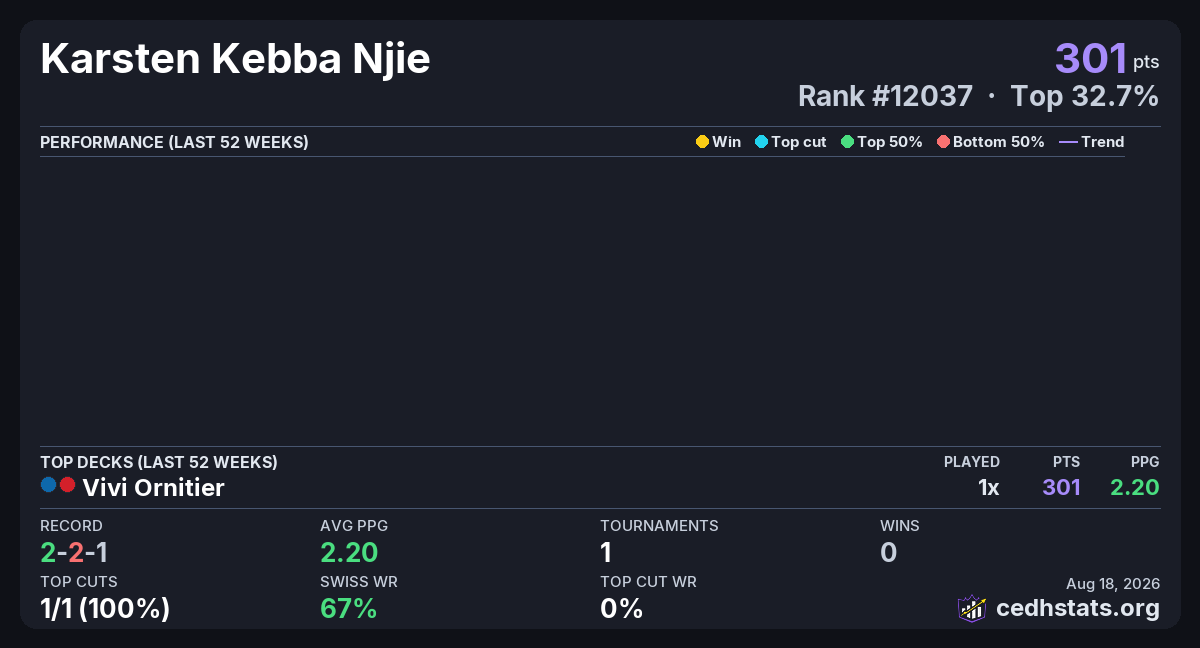The height and width of the screenshot is (648, 1200).
Task: Click the cyan Top cut legend dot
Action: (x=761, y=142)
